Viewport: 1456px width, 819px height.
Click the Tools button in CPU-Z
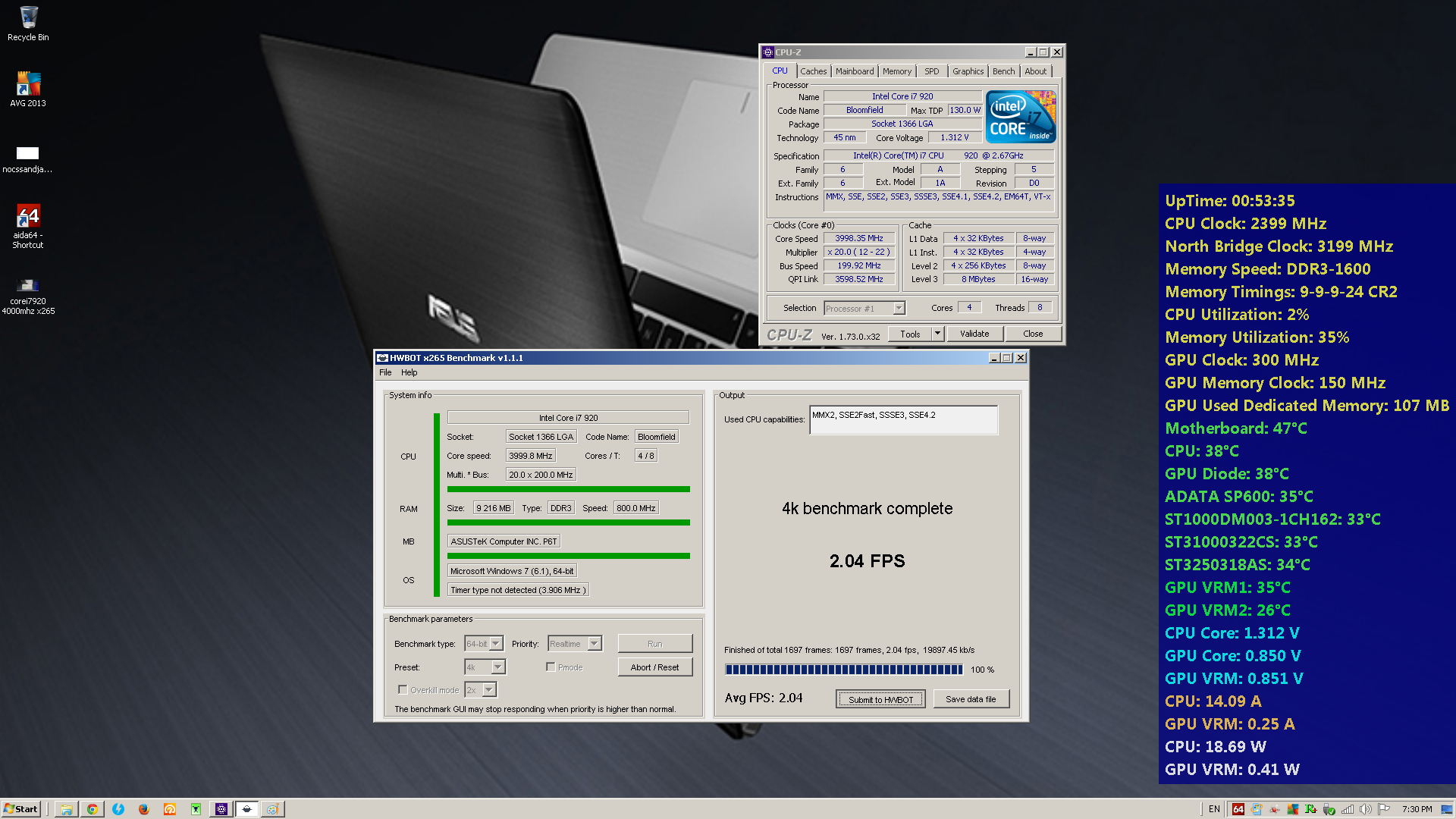[910, 334]
